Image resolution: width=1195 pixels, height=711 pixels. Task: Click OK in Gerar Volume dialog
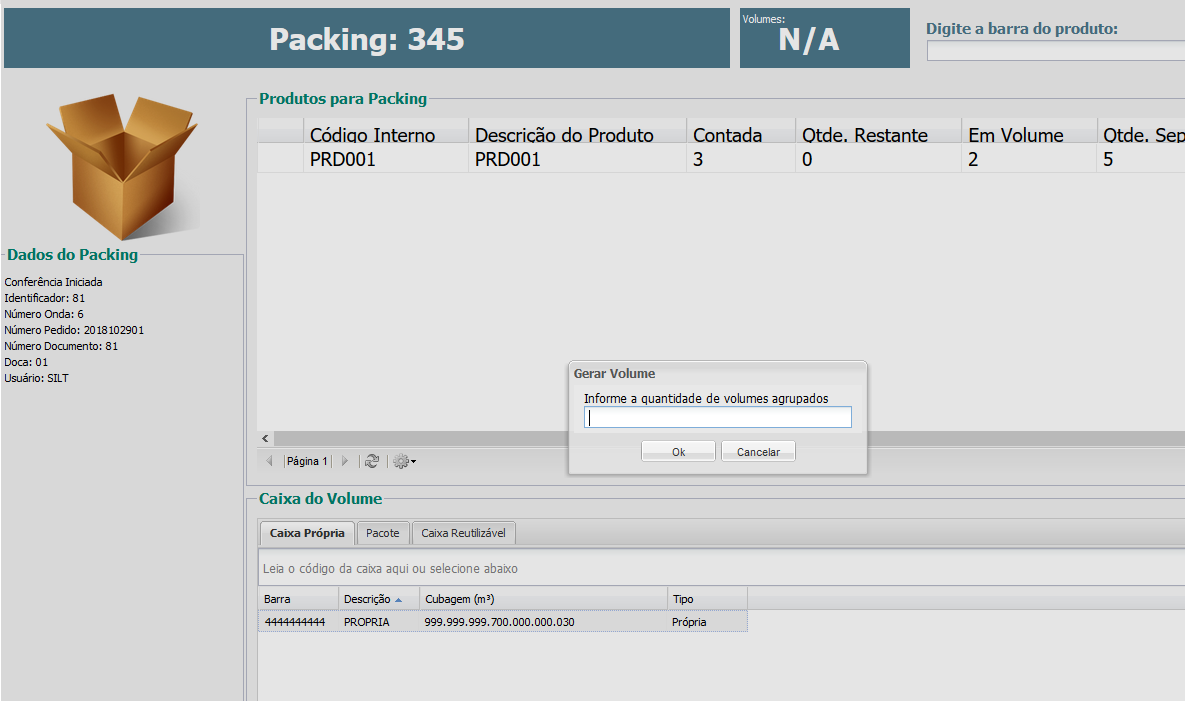pos(678,452)
